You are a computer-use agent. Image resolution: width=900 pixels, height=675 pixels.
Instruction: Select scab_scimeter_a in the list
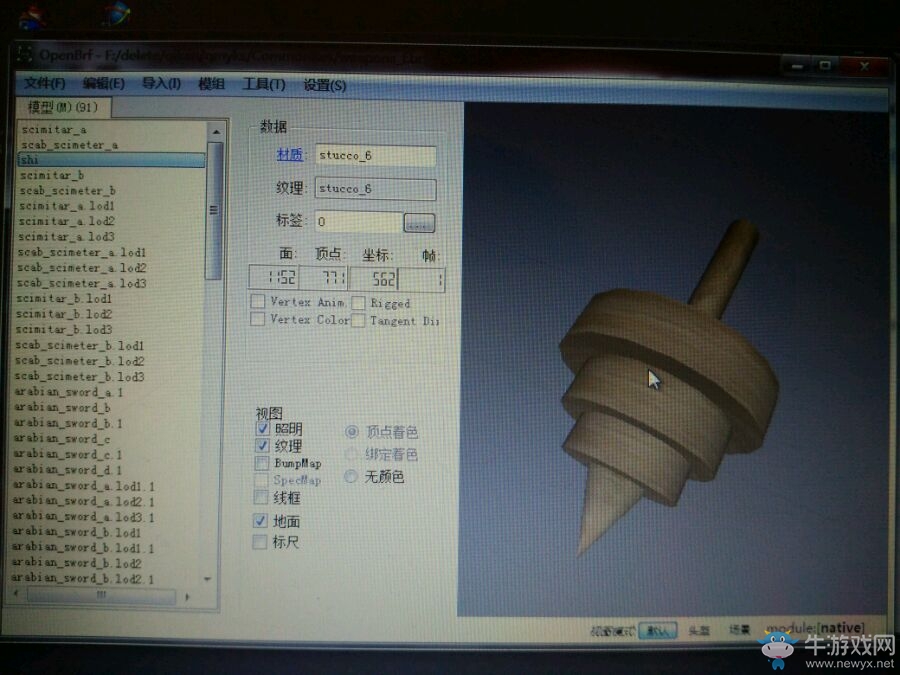69,145
